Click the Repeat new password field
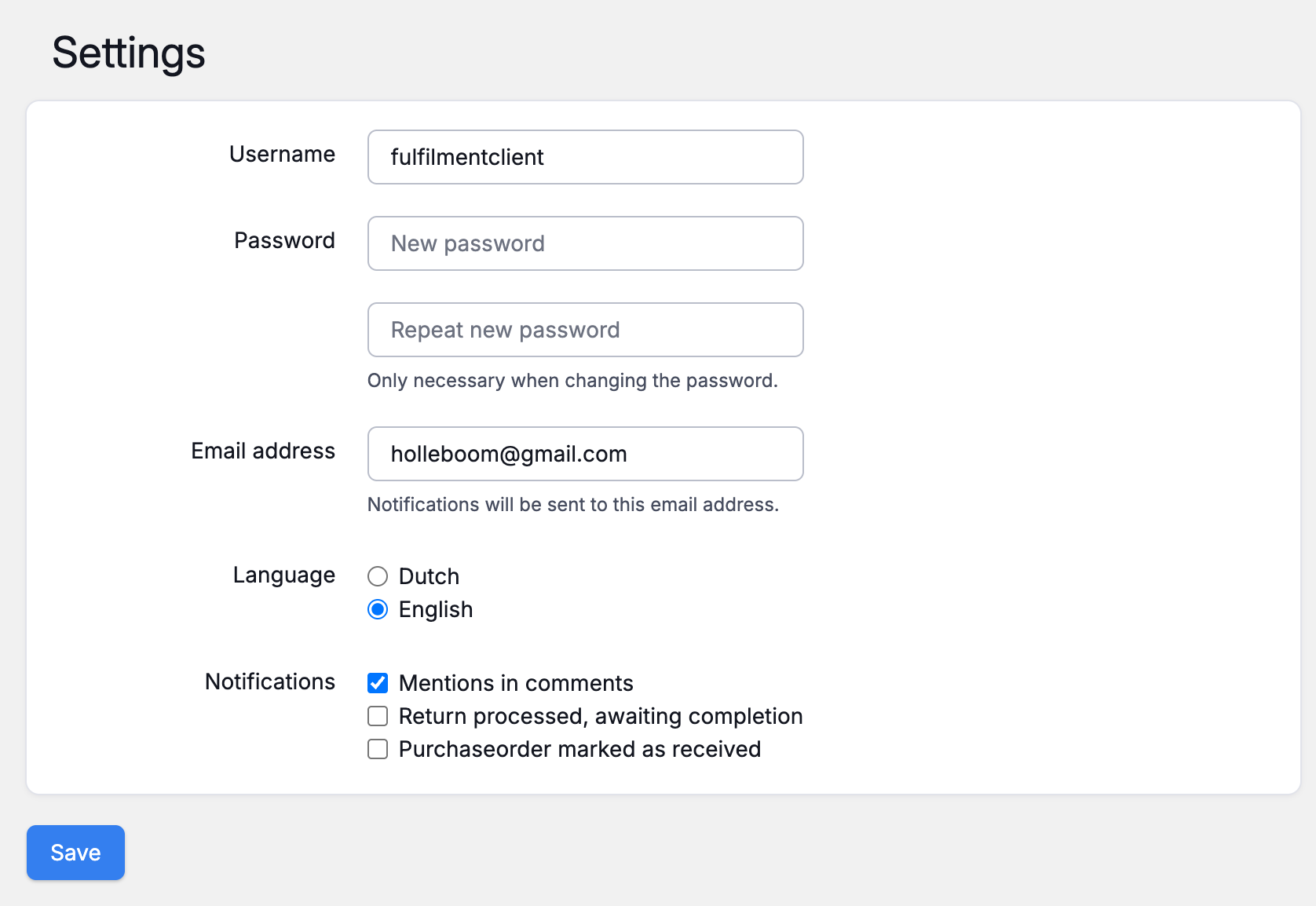Viewport: 1316px width, 906px height. point(585,330)
